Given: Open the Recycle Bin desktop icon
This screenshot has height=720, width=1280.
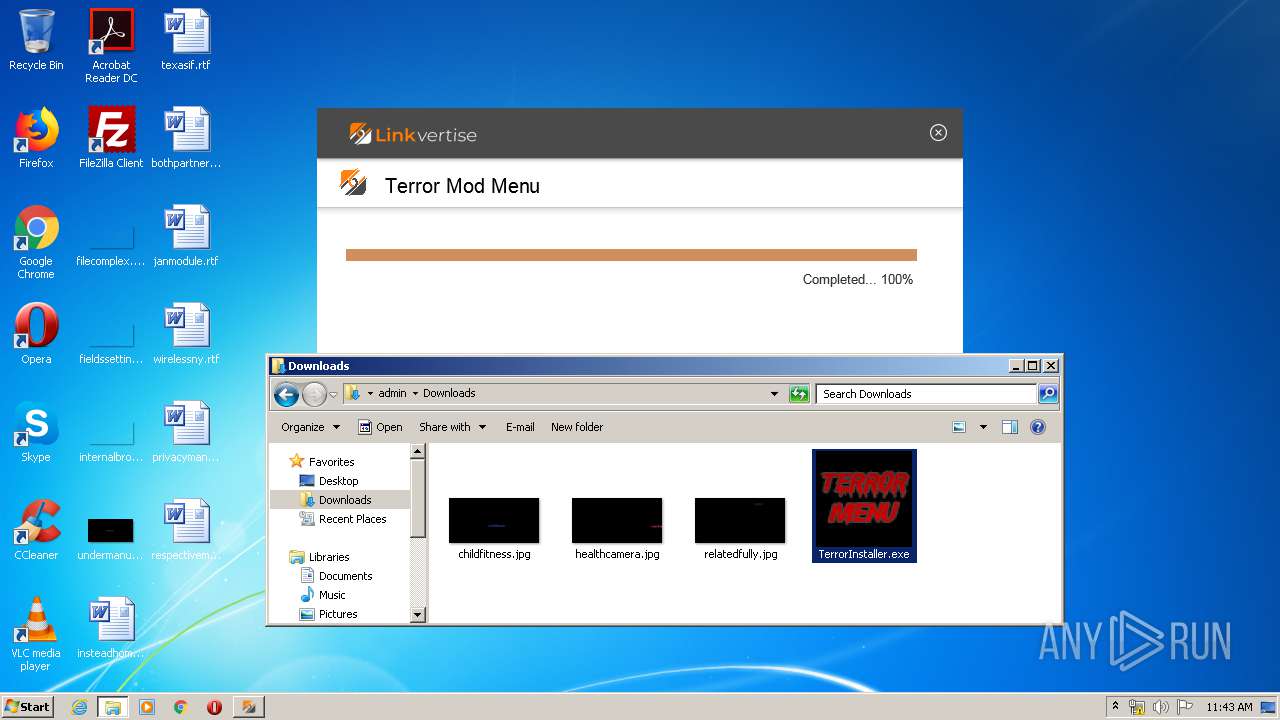Looking at the screenshot, I should (36, 40).
